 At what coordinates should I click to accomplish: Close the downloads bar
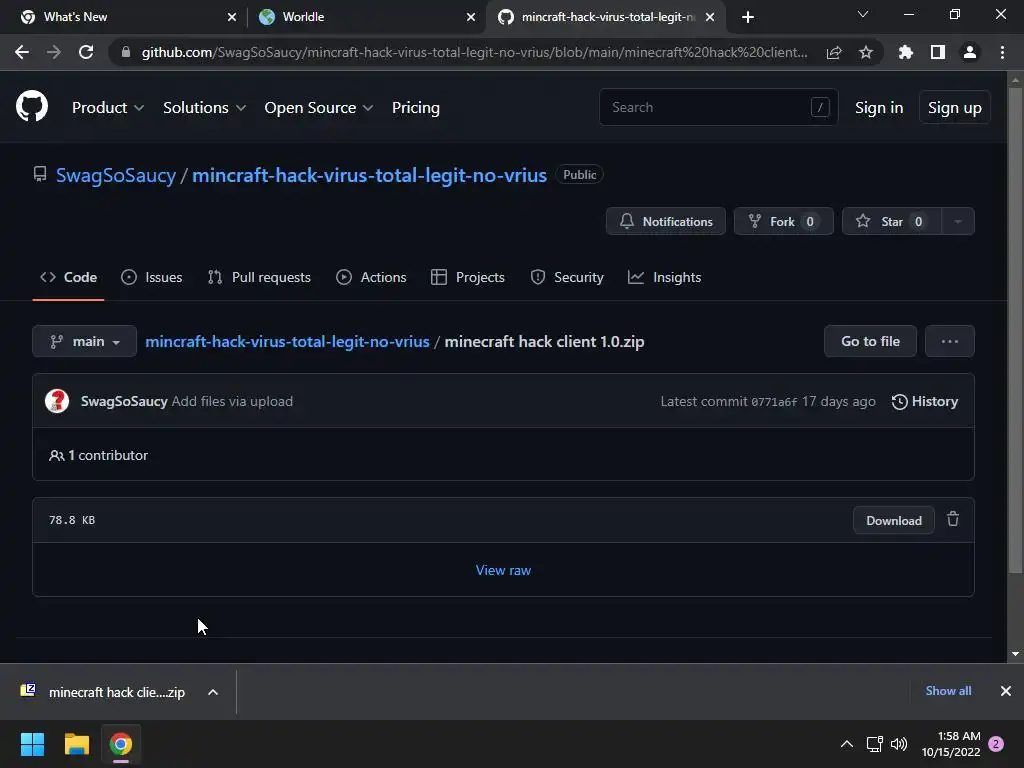pos(1006,691)
